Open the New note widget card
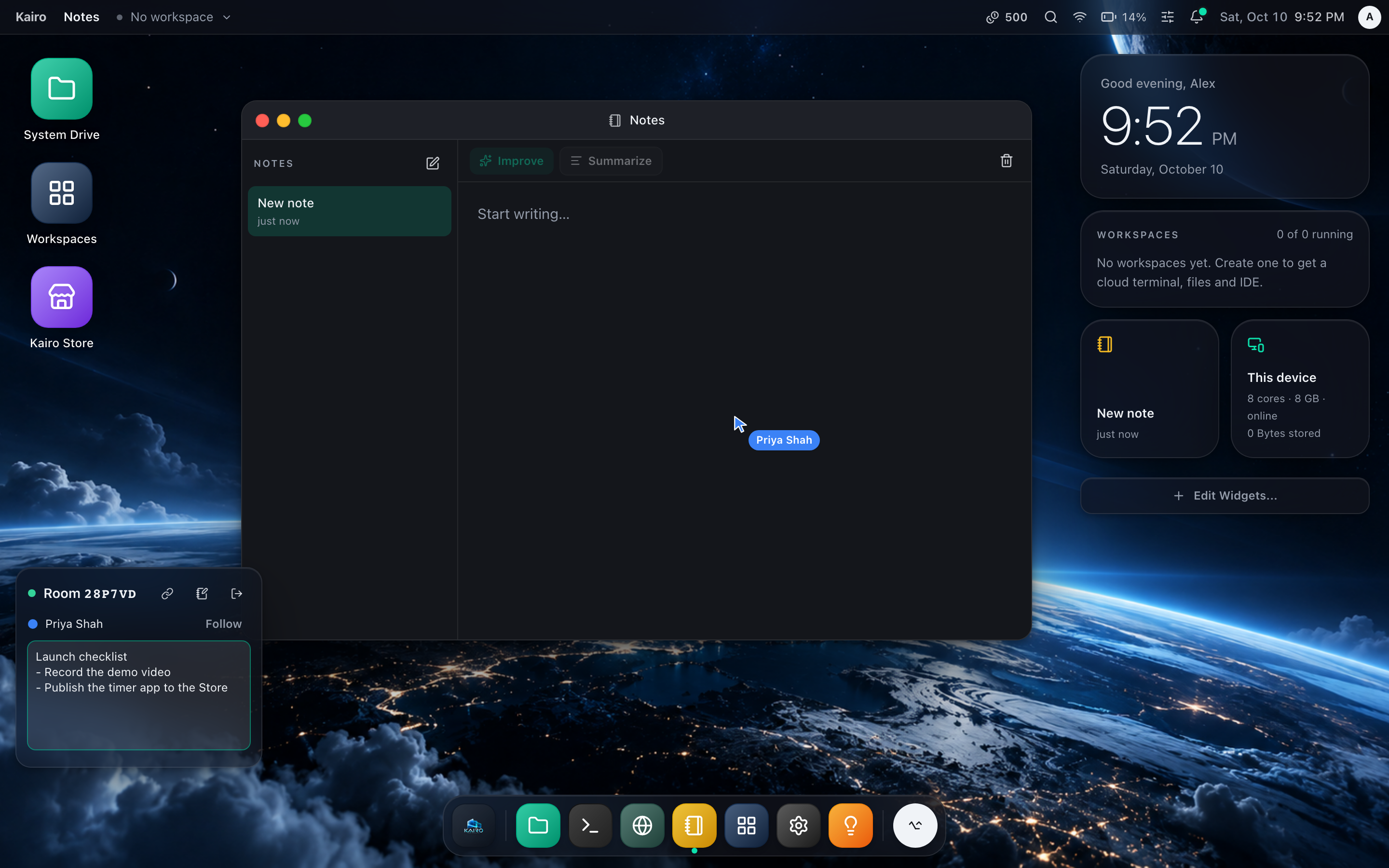The height and width of the screenshot is (868, 1389). coord(1150,389)
